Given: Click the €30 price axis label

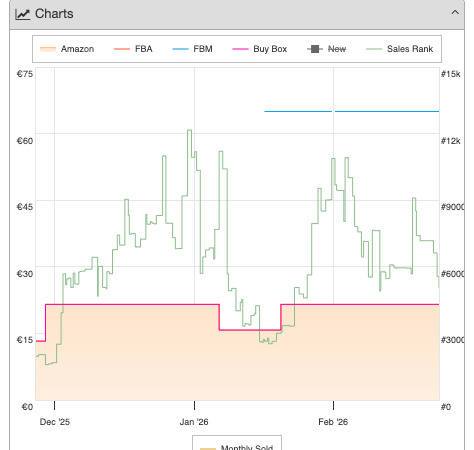Looking at the screenshot, I should point(25,274).
